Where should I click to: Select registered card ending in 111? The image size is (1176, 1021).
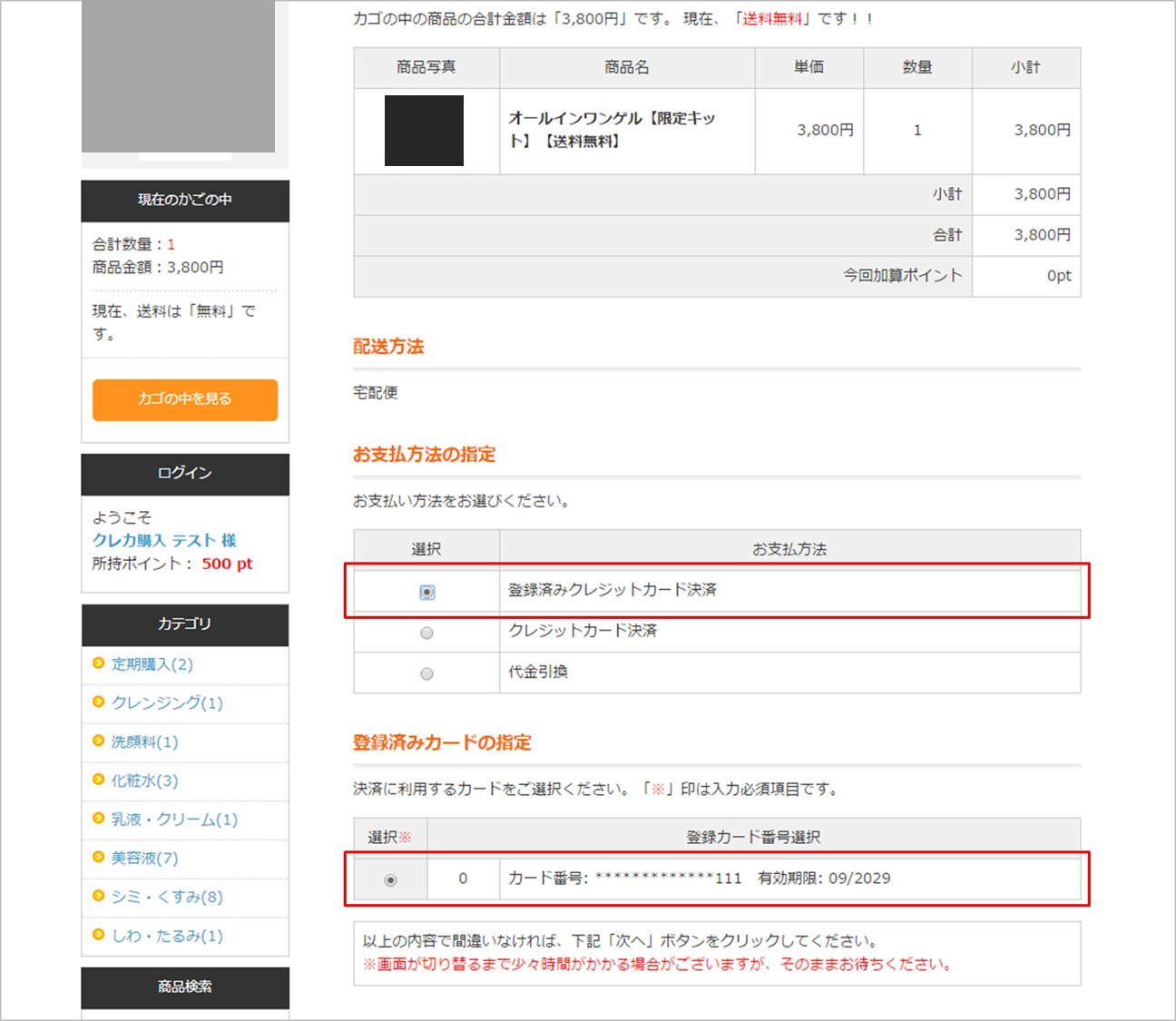tap(390, 880)
